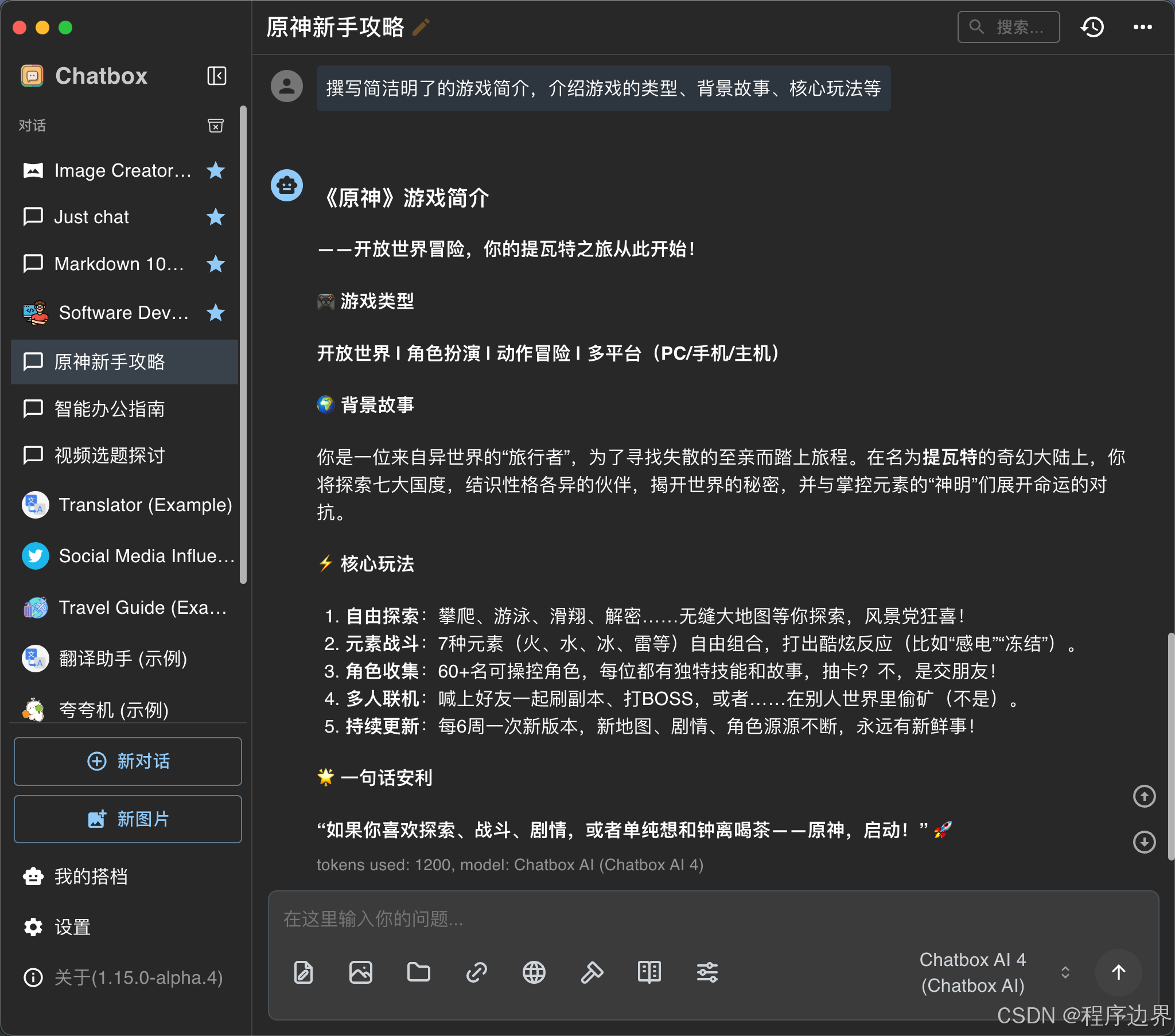Viewport: 1175px width, 1036px height.
Task: Open the Travel Guide example conversation
Action: [x=124, y=607]
